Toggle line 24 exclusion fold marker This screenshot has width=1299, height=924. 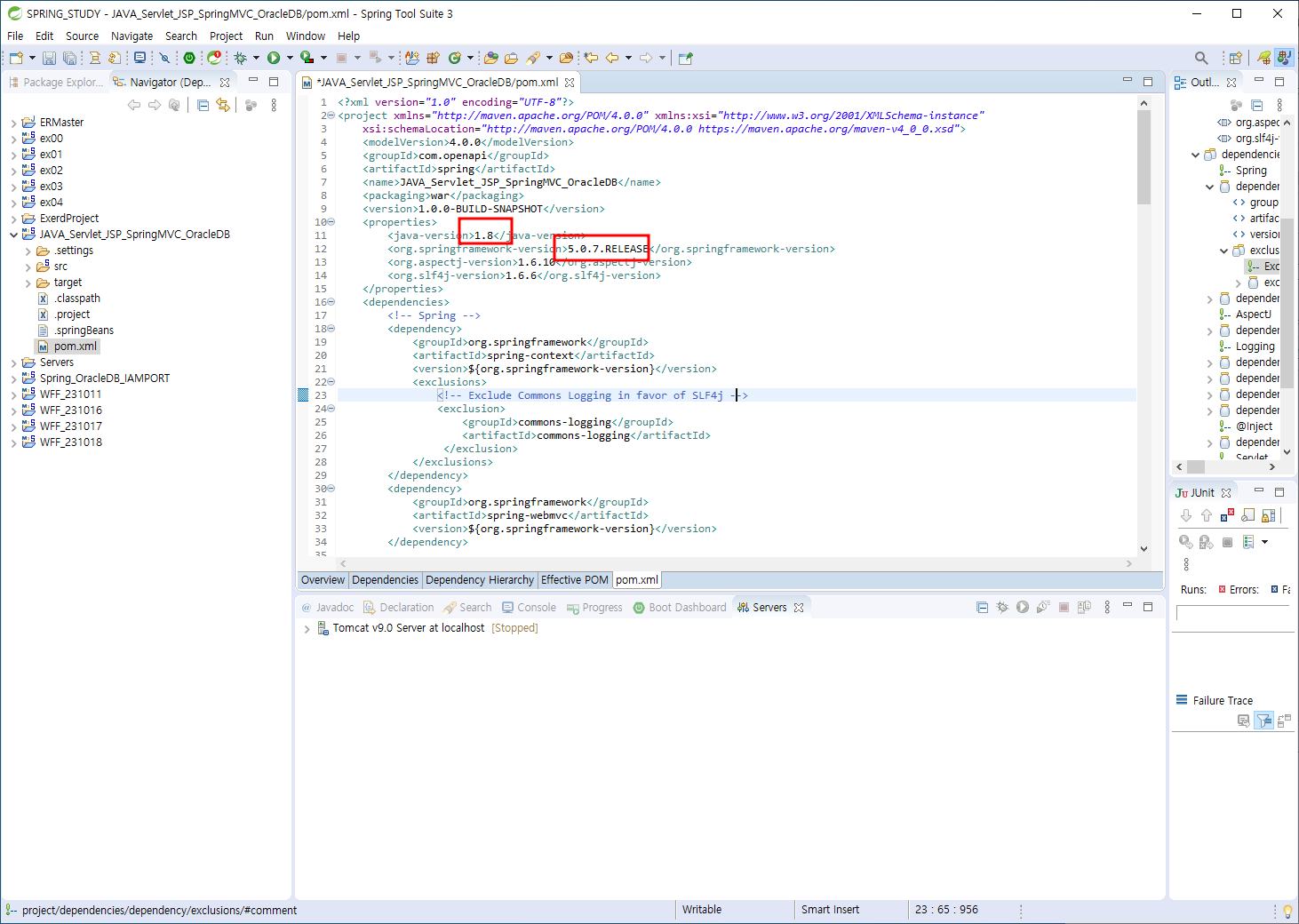(x=331, y=409)
